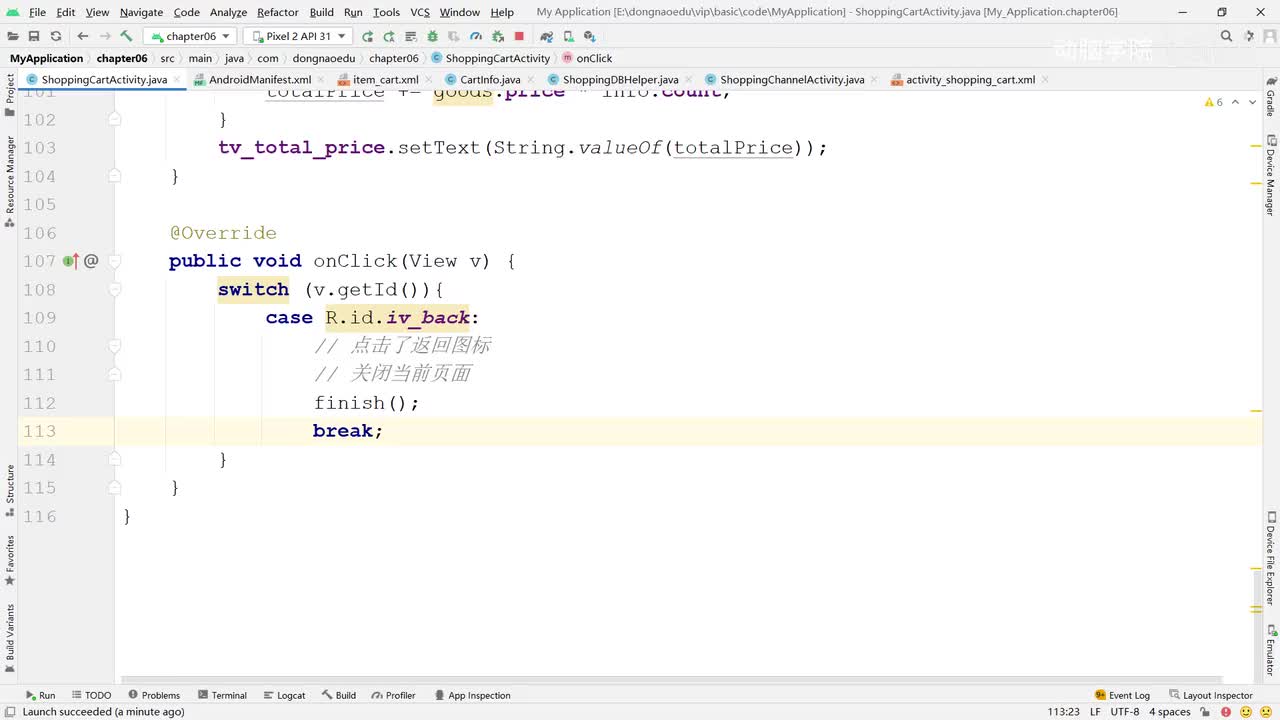This screenshot has height=720, width=1280.
Task: Open the Pixel 2 API 31 device dropdown
Action: coord(298,36)
